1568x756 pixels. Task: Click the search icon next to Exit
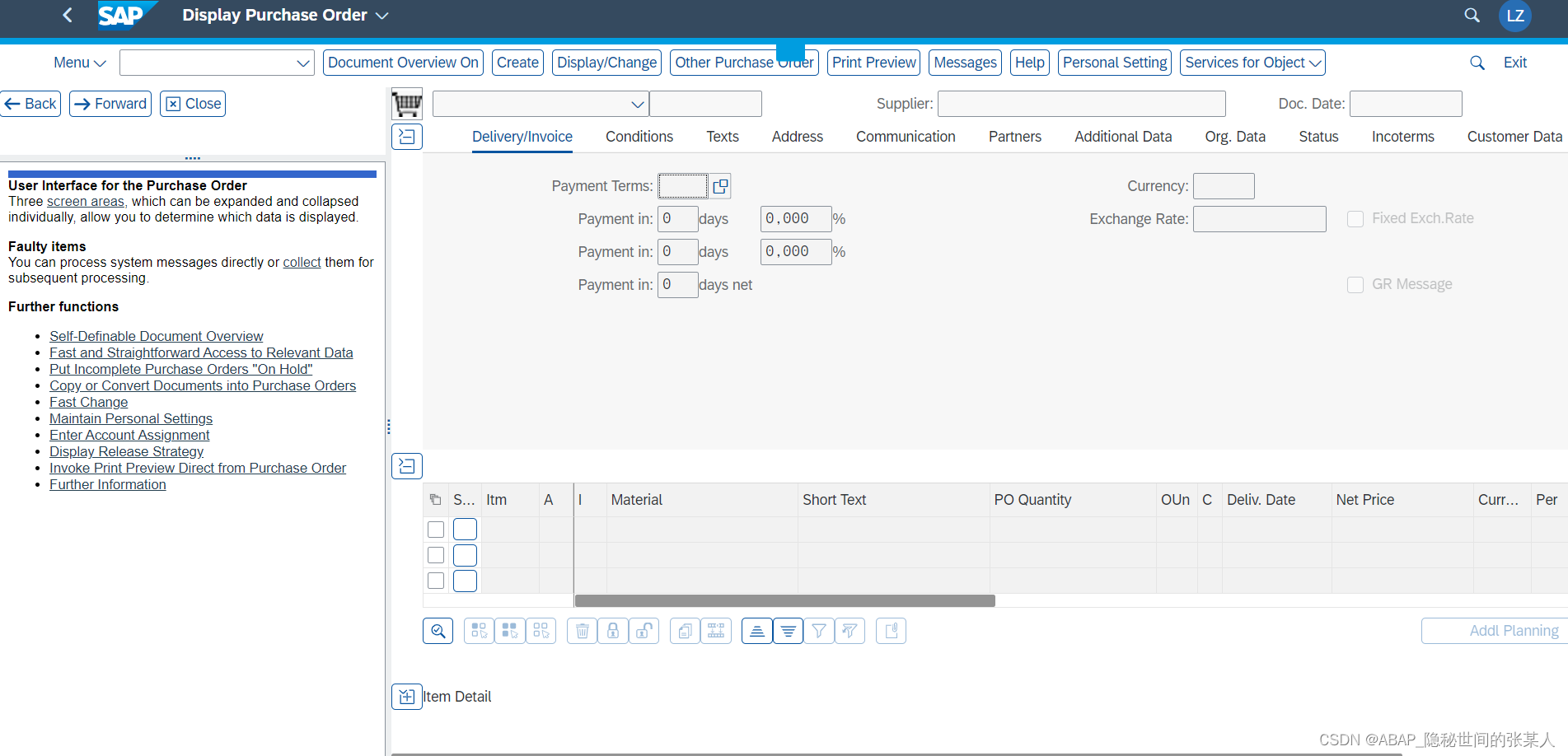point(1477,63)
